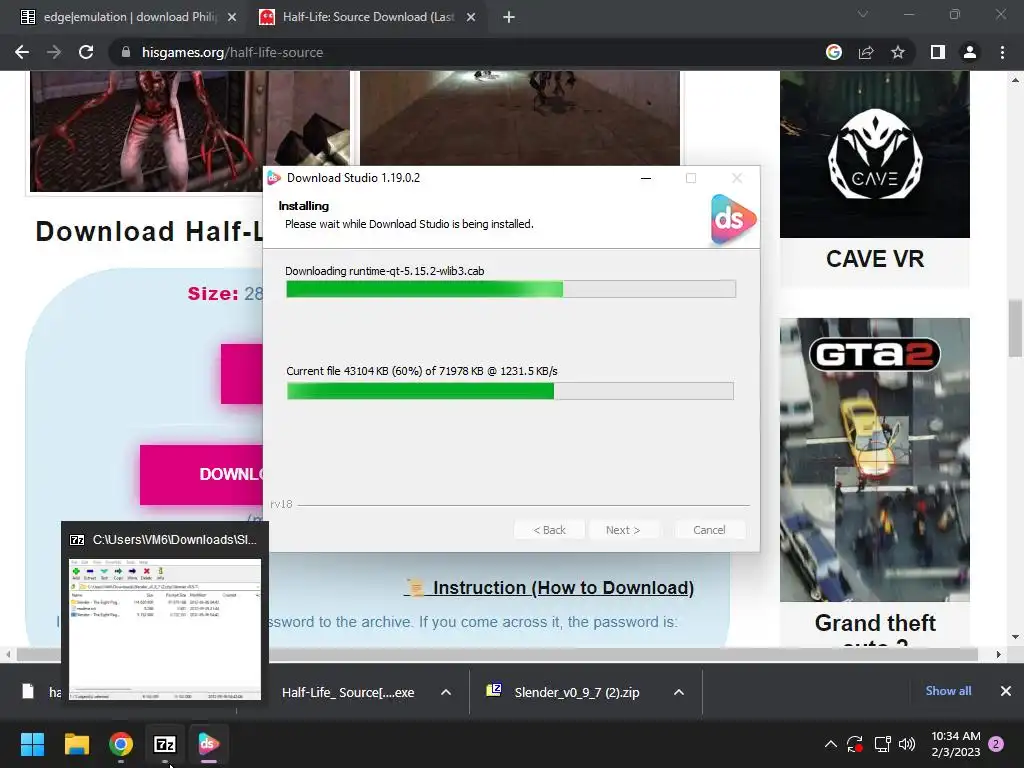Viewport: 1024px width, 768px height.
Task: Close the edge|emulation tab
Action: [x=232, y=17]
